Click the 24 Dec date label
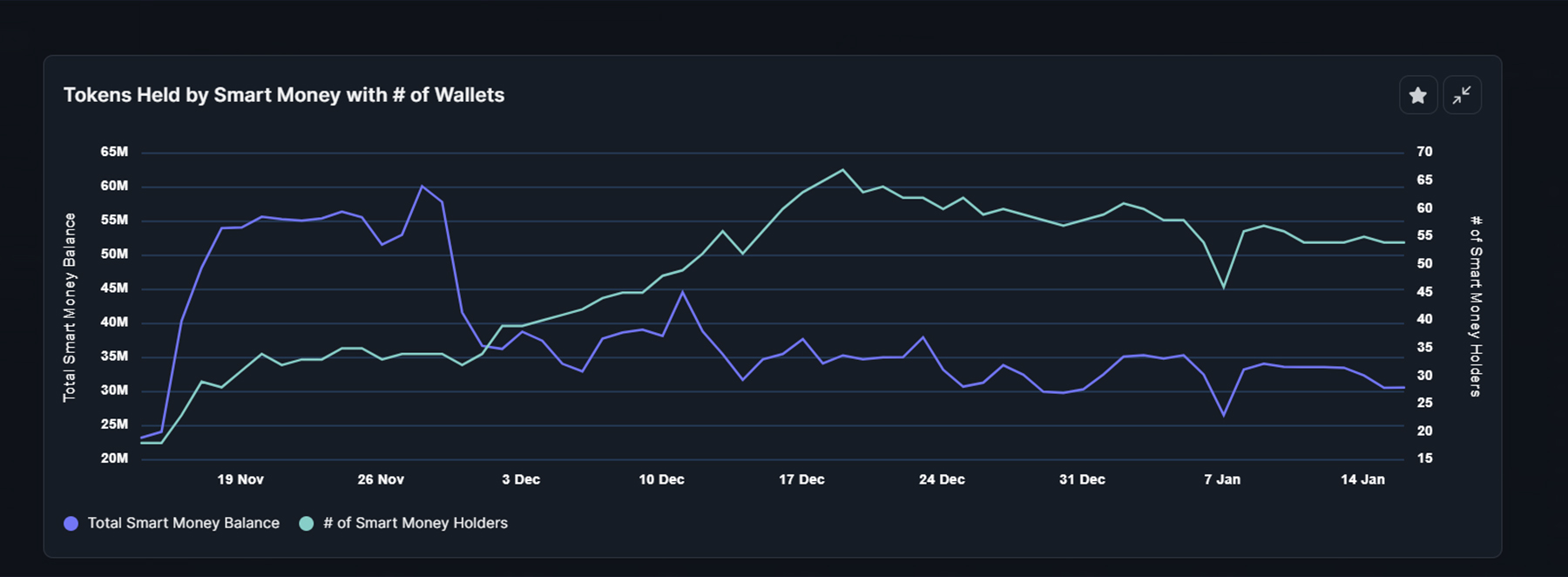 tap(942, 479)
